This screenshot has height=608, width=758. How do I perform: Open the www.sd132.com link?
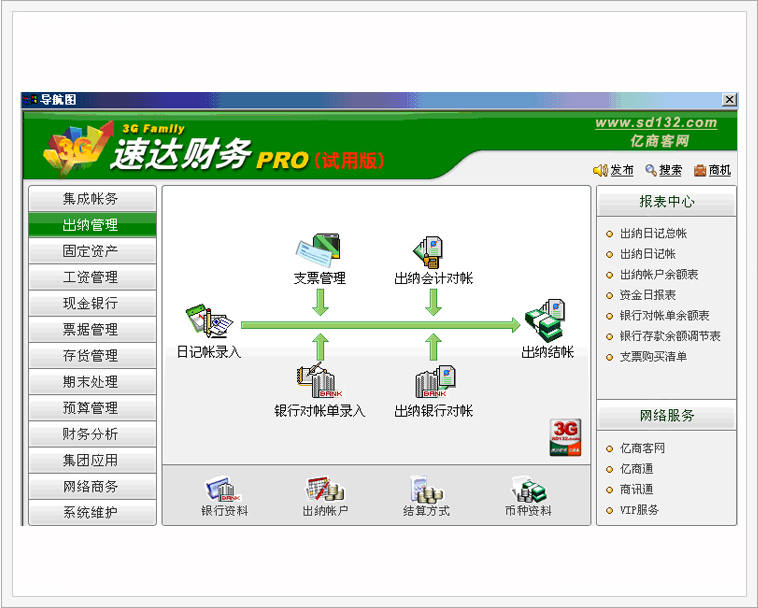656,123
